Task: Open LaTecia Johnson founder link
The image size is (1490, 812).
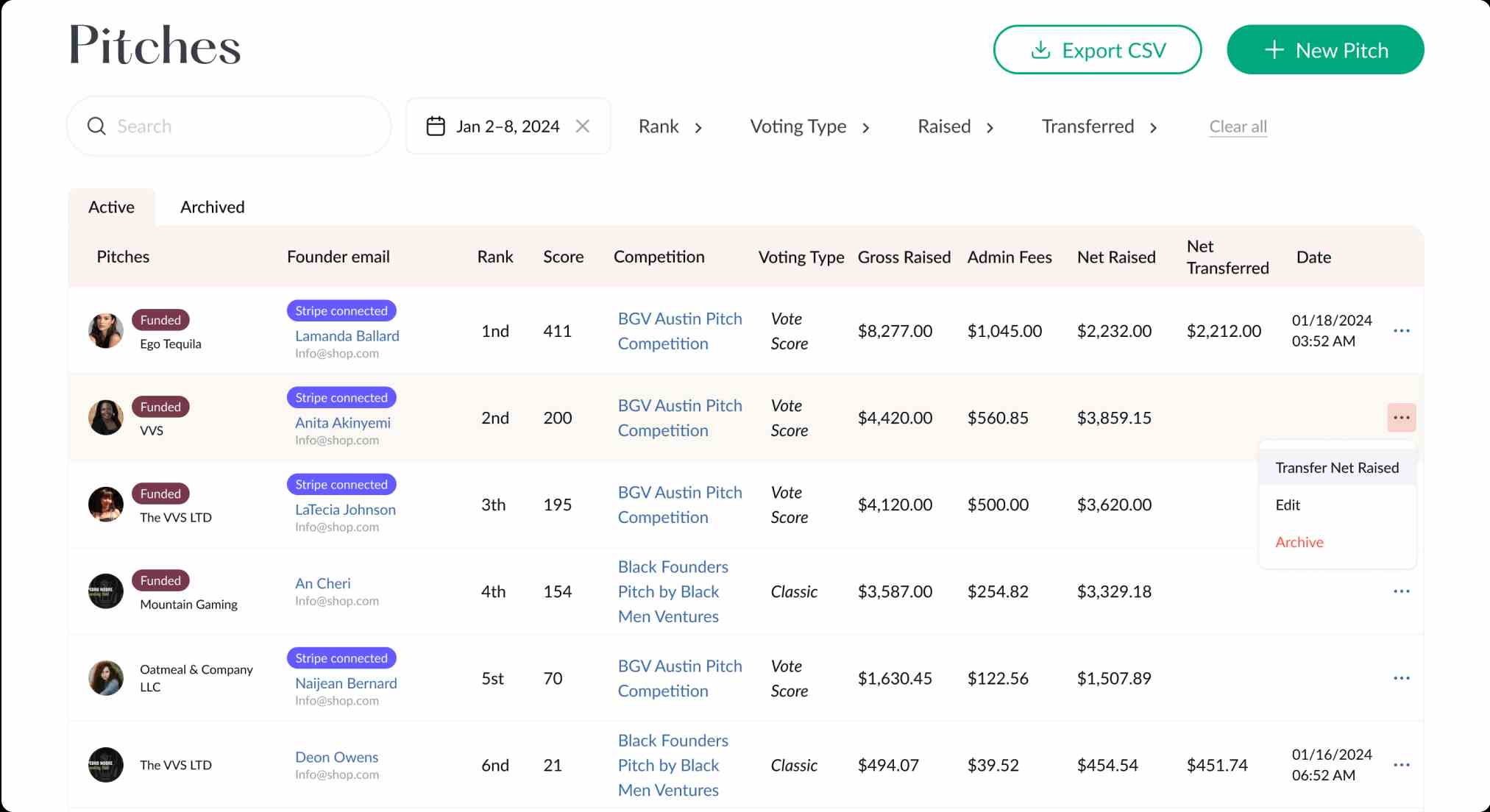Action: [x=345, y=509]
